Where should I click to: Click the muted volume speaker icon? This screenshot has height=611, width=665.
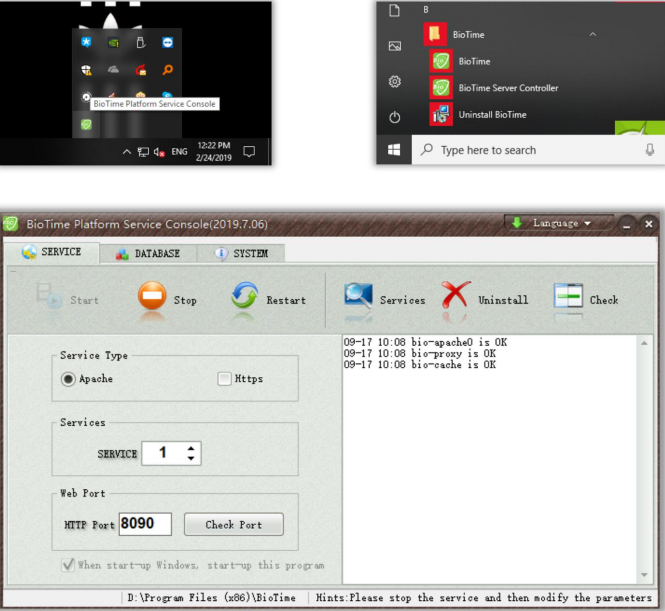[159, 152]
